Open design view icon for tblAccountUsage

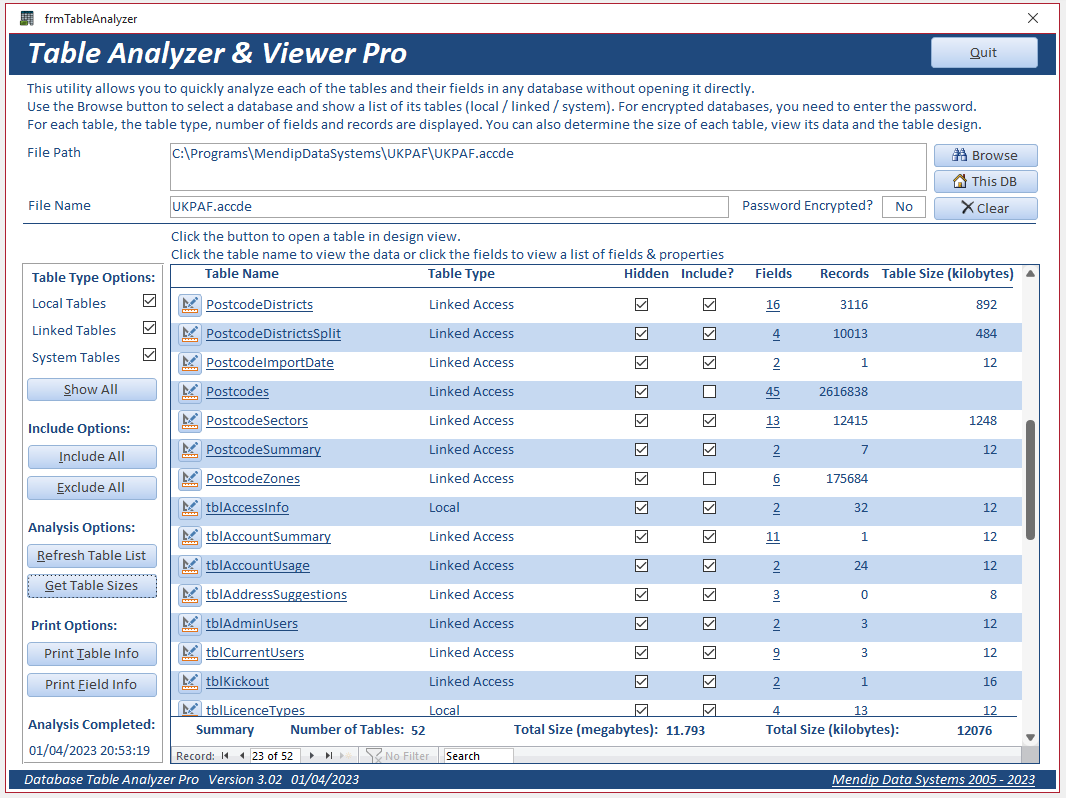190,566
